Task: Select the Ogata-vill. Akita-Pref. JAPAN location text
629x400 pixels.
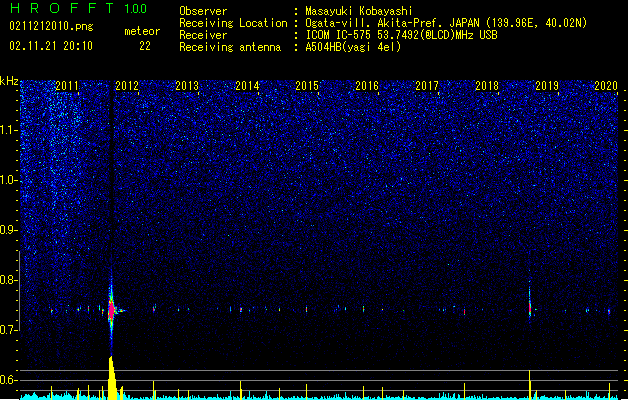Action: coord(446,23)
